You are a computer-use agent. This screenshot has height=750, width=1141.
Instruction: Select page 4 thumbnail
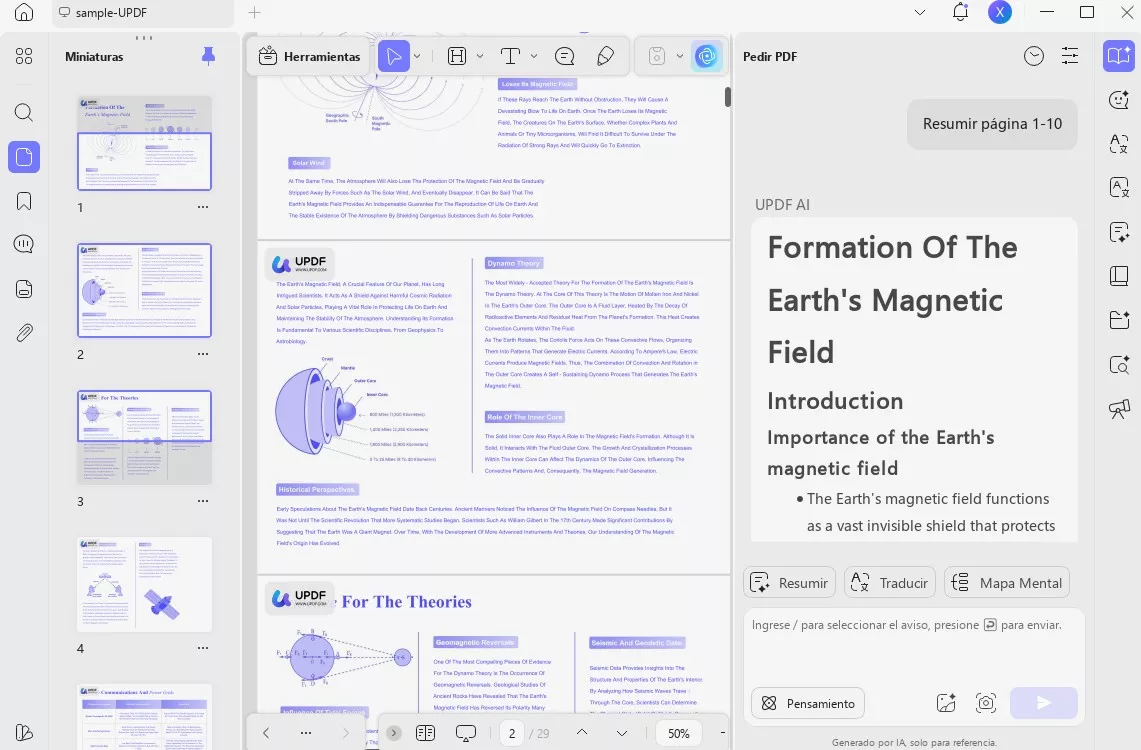[x=144, y=584]
